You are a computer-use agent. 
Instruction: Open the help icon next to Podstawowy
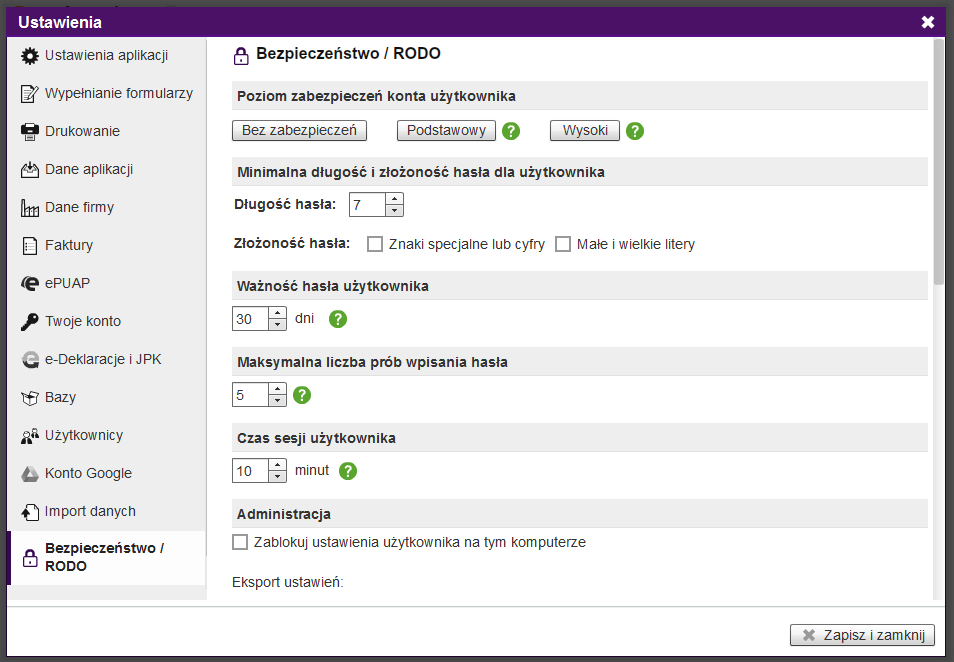511,131
